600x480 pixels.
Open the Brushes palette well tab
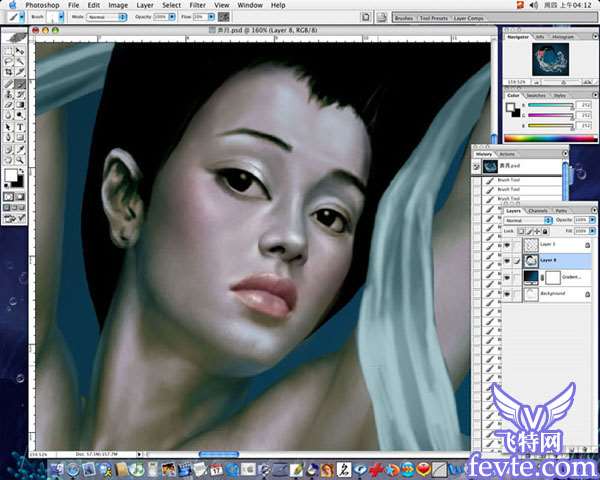click(404, 18)
